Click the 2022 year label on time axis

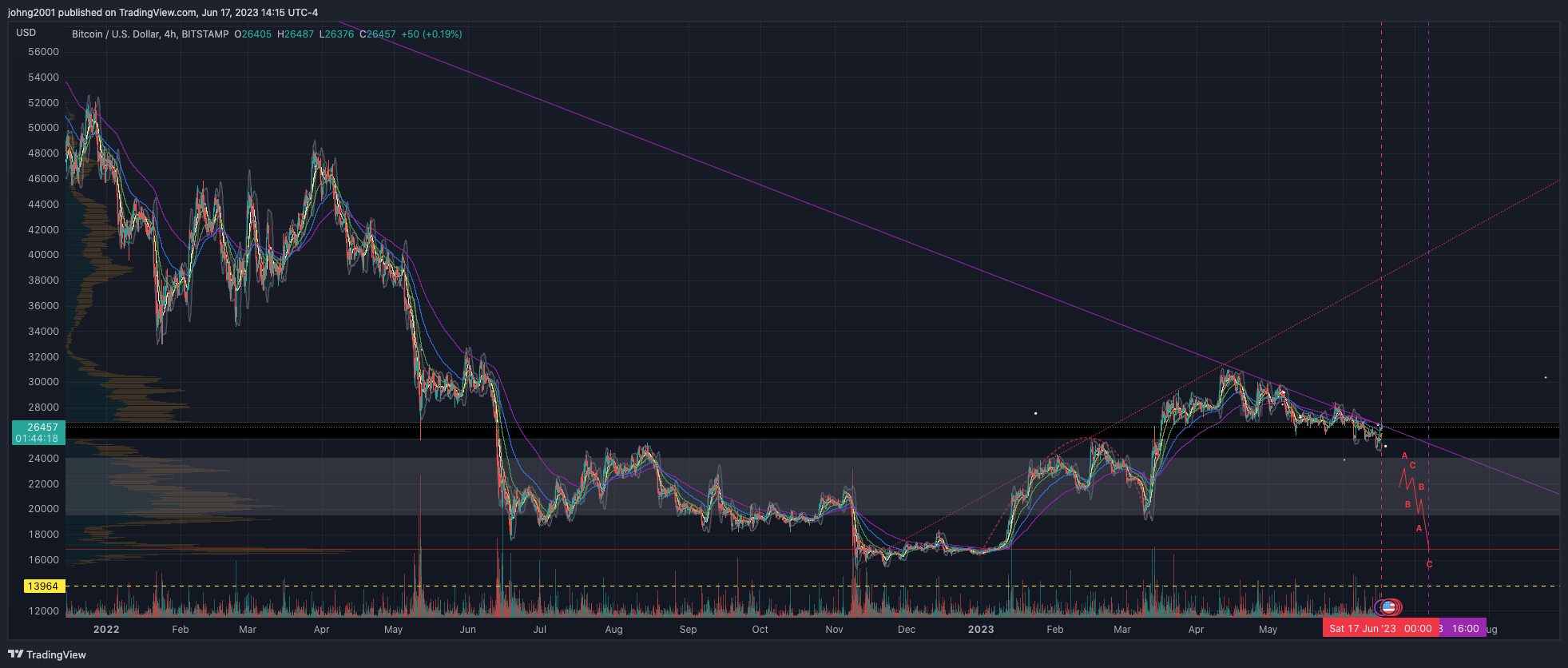click(106, 630)
